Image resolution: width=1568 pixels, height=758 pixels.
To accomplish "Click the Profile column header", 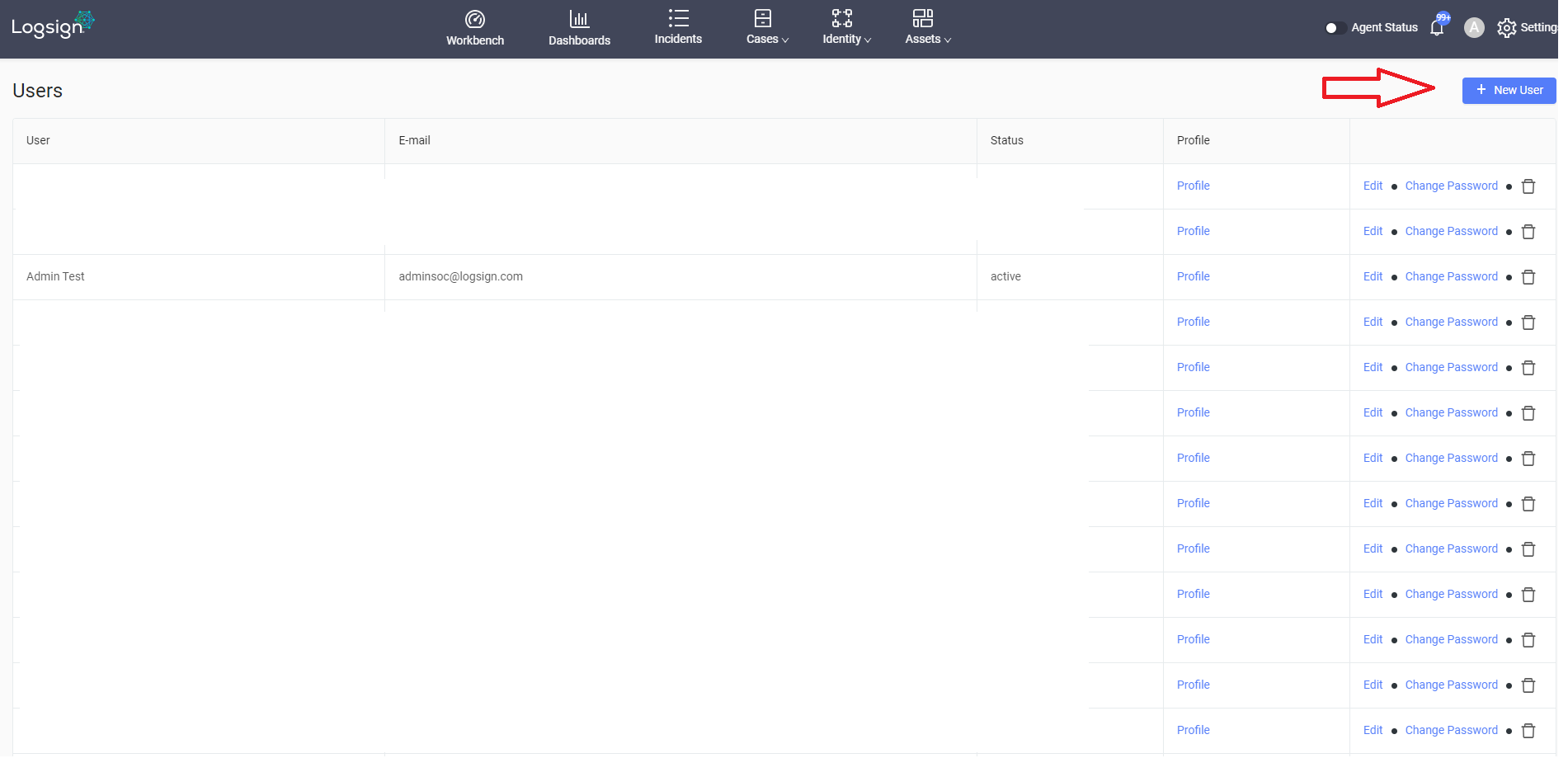I will [1256, 141].
